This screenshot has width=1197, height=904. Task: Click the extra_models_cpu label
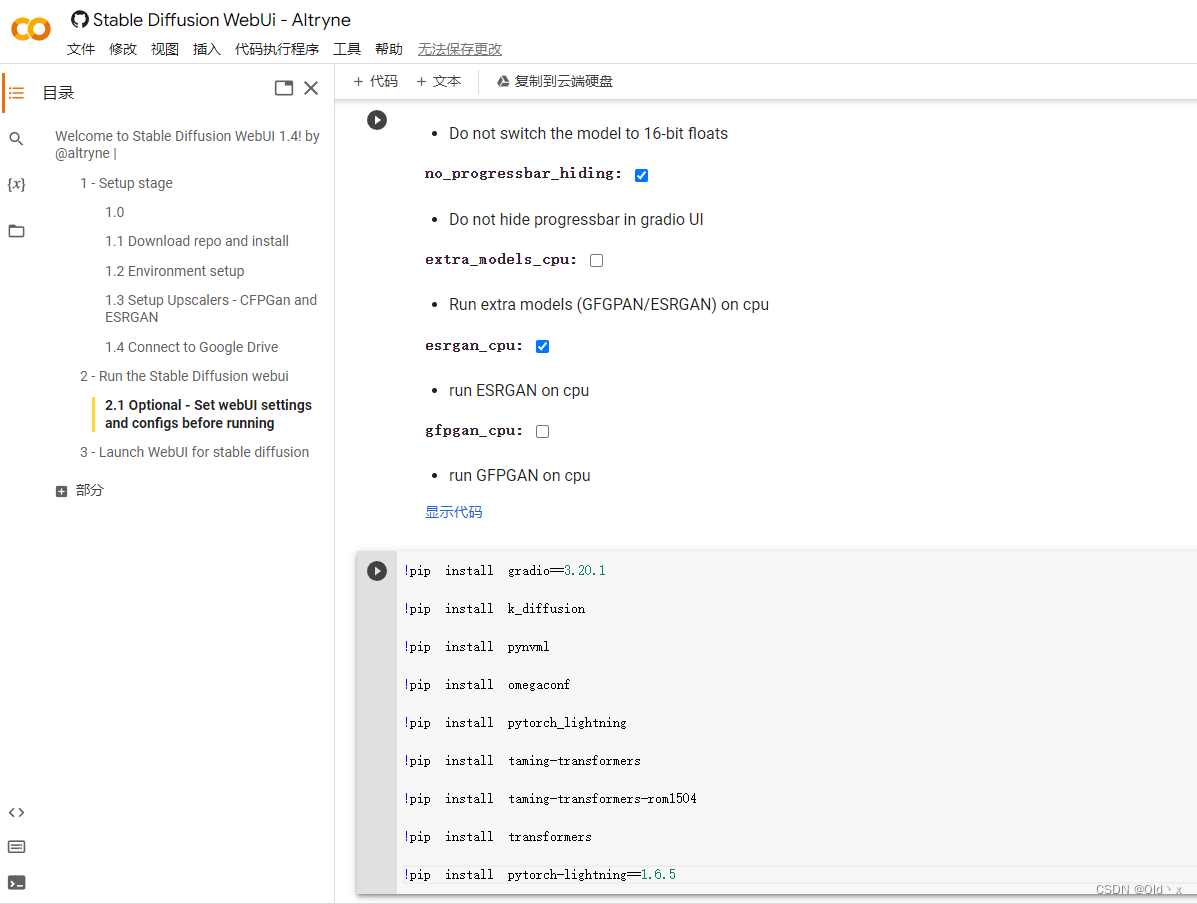tap(501, 260)
